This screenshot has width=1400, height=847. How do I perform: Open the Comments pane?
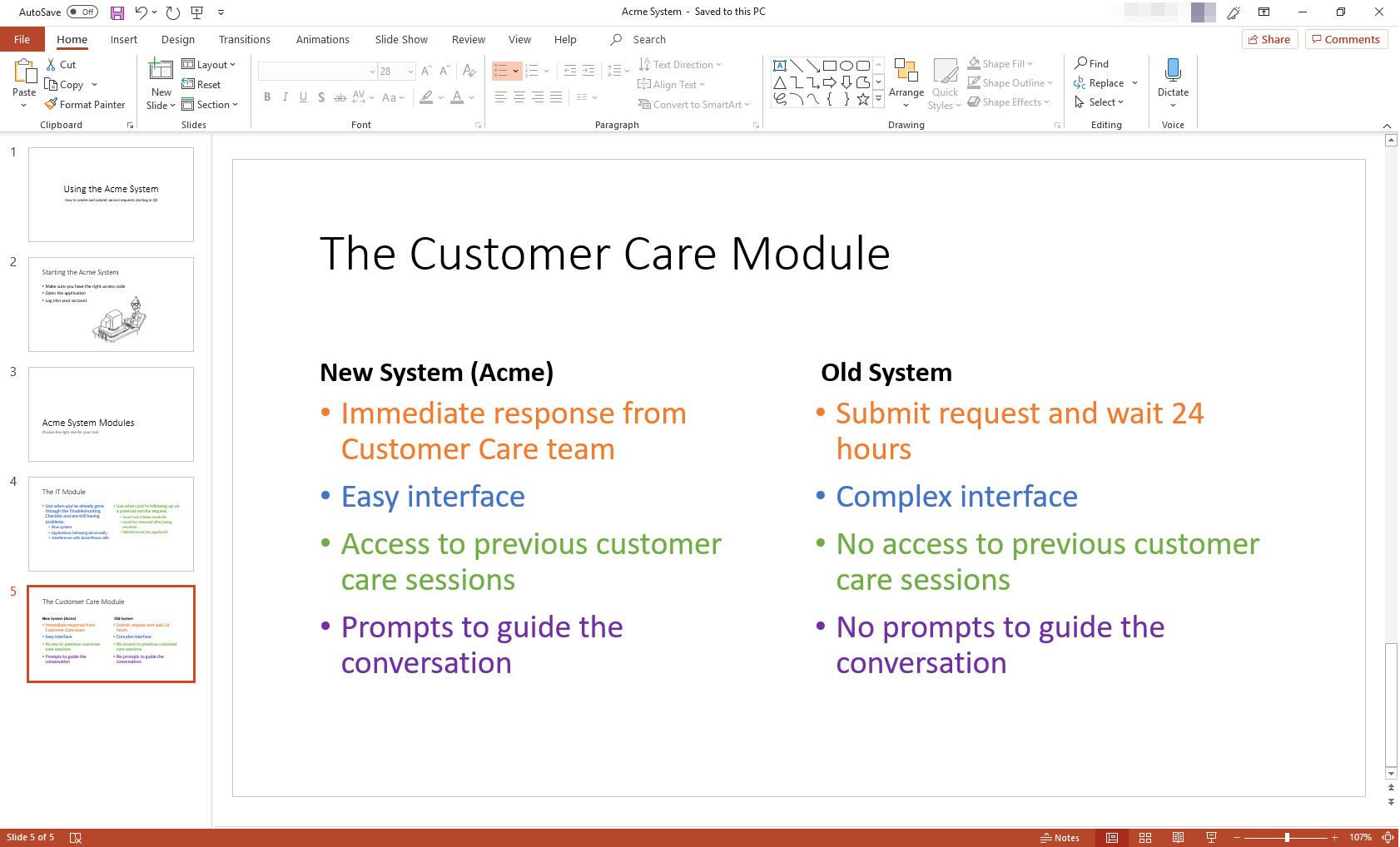[1346, 39]
